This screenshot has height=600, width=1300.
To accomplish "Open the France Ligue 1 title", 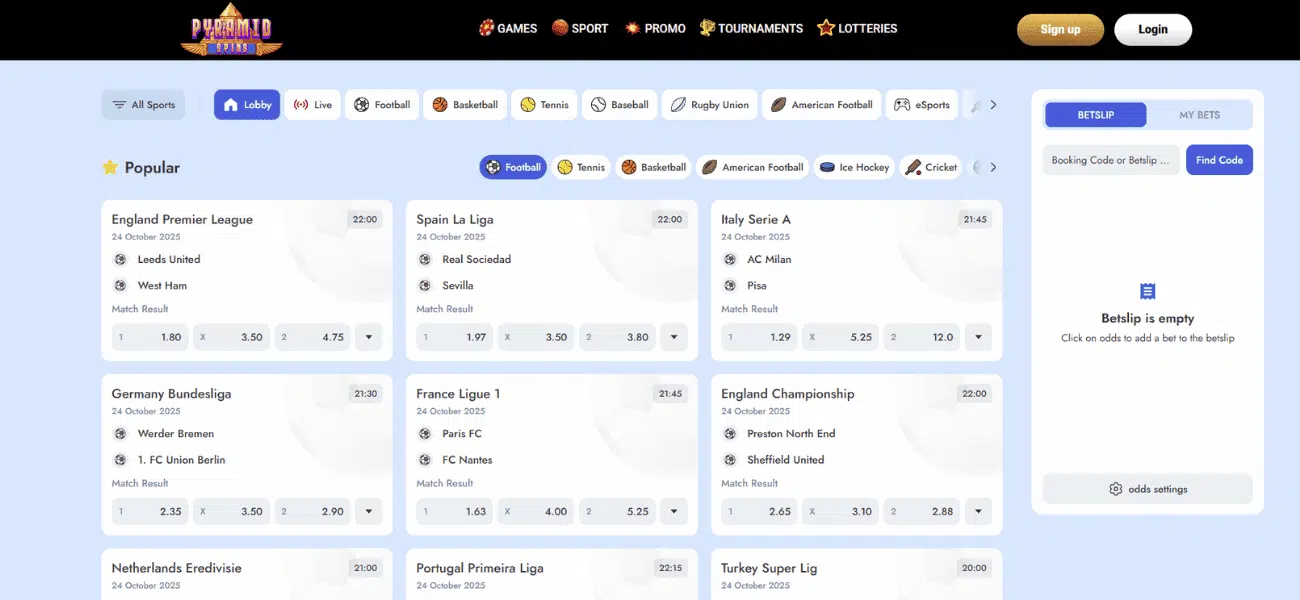I will click(458, 393).
